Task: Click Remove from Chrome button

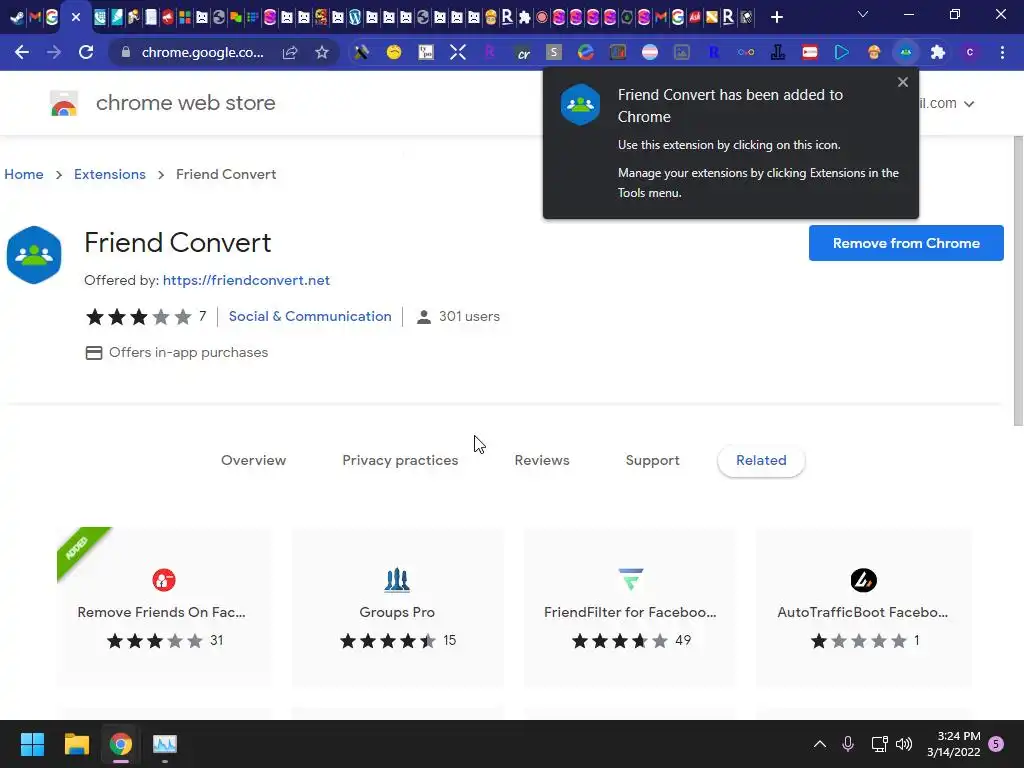Action: click(x=906, y=243)
